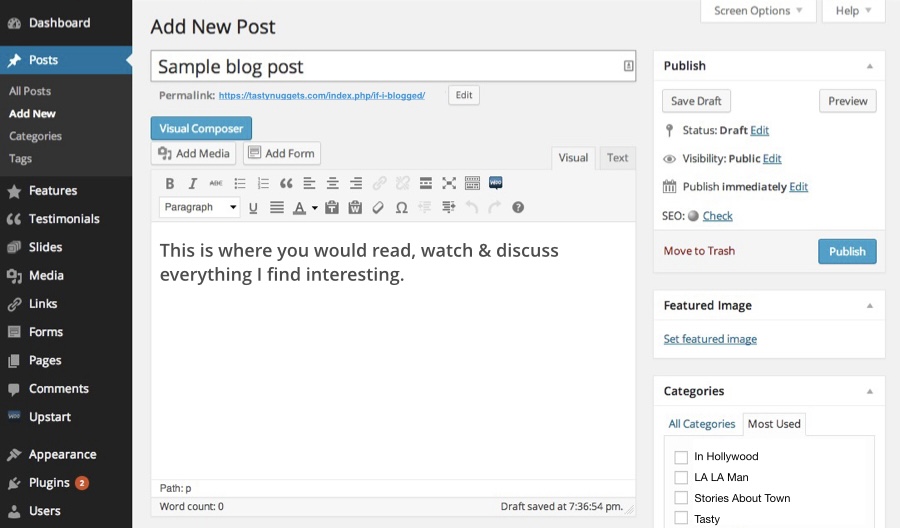Check the Tasty category
900x528 pixels.
[x=681, y=519]
